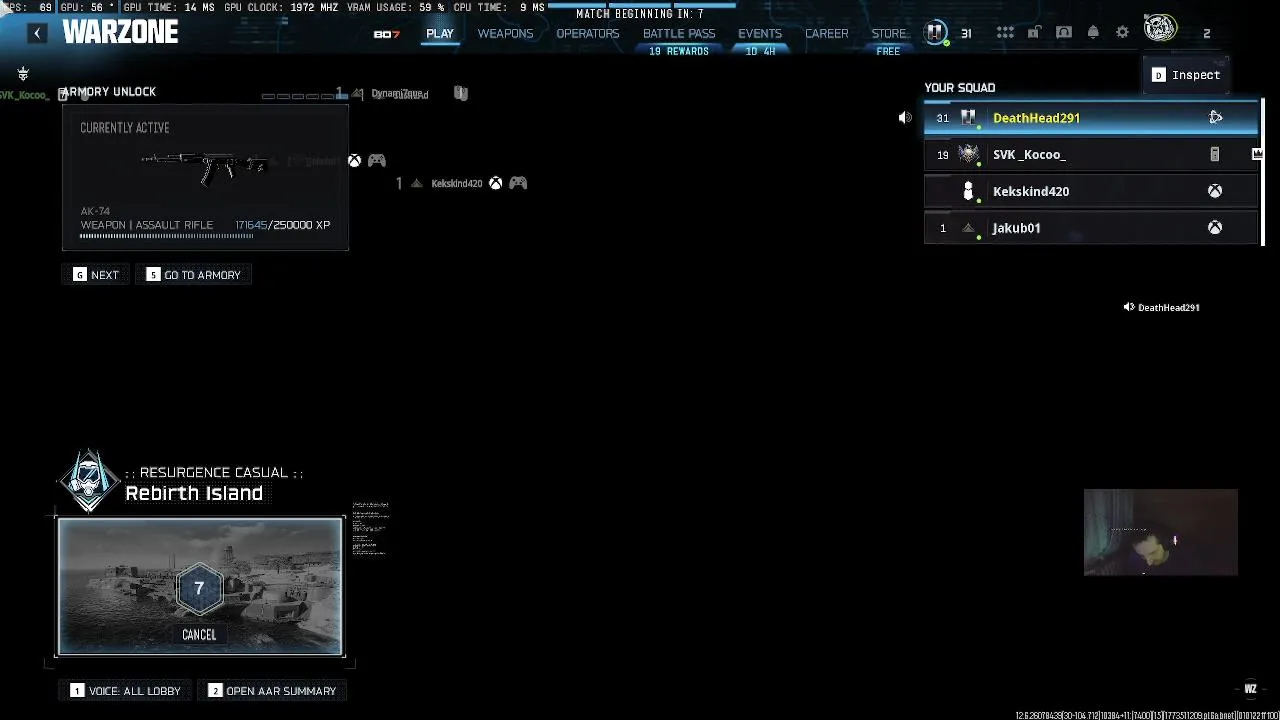Click the DeathHead291 voice chat indicator
The height and width of the screenshot is (720, 1280).
[x=1161, y=308]
